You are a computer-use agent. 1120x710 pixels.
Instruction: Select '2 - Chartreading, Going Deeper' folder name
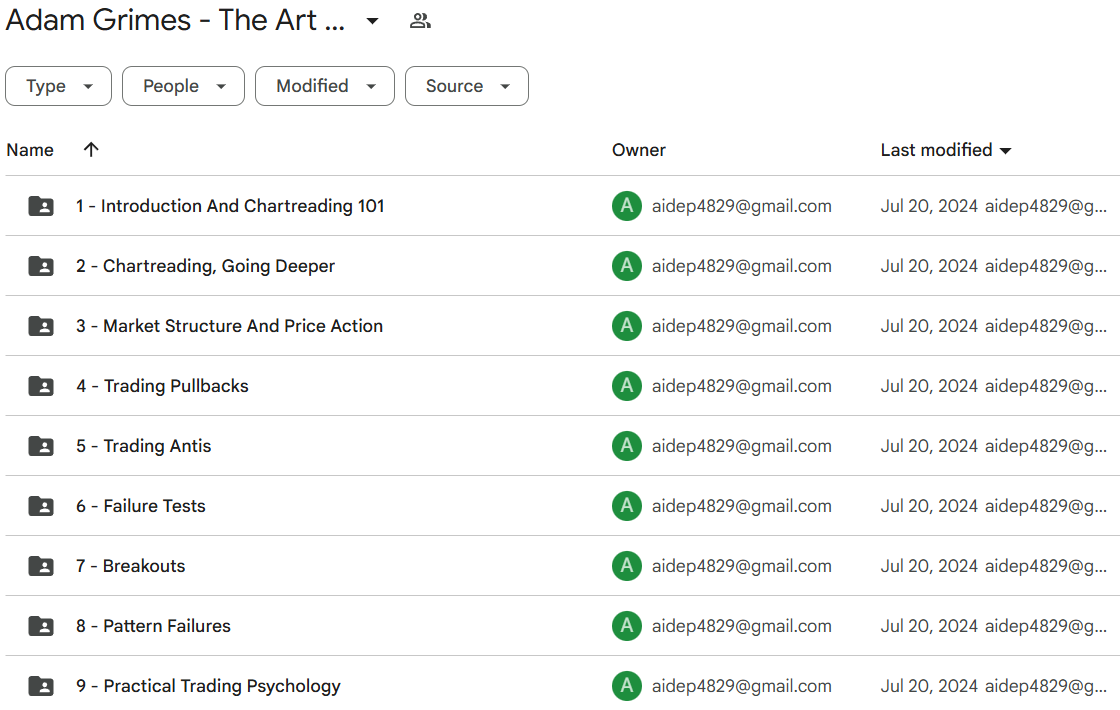tap(205, 266)
